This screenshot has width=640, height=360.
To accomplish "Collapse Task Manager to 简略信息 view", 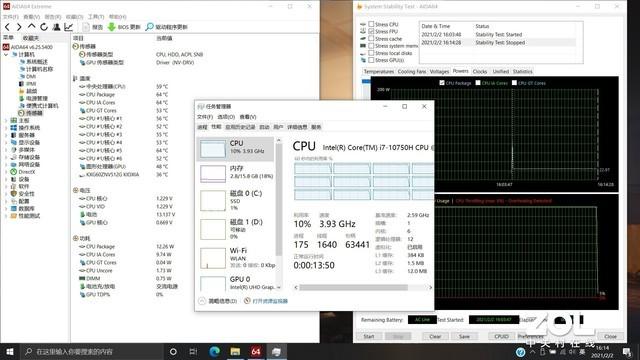I will click(x=218, y=301).
